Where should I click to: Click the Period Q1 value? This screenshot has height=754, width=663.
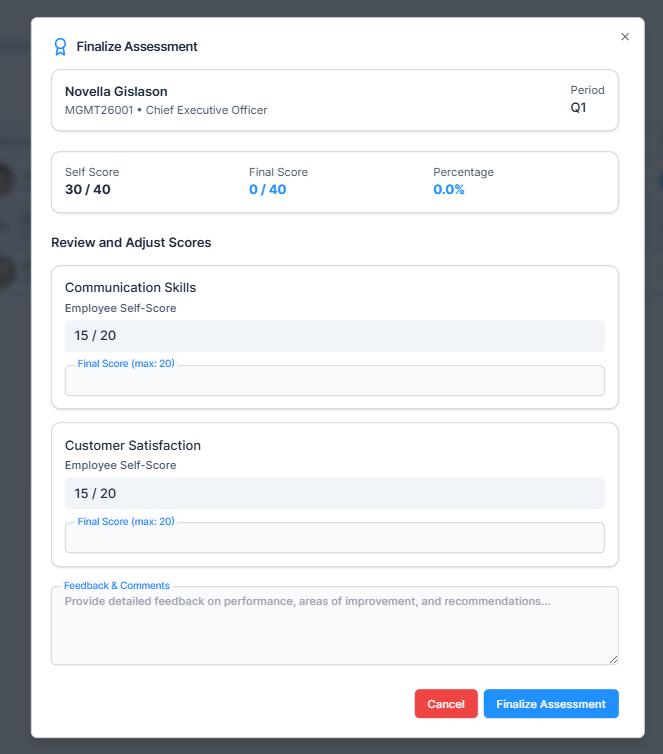(x=579, y=108)
